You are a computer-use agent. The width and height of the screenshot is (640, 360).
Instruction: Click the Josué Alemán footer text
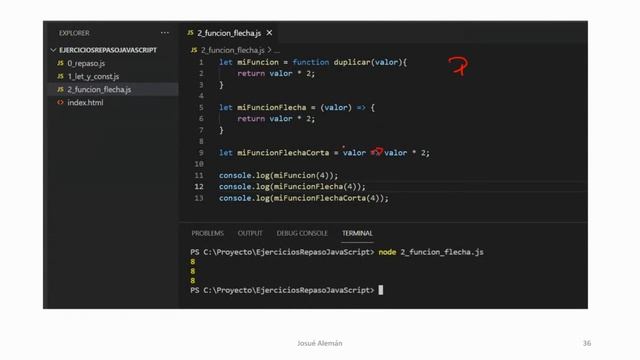pyautogui.click(x=320, y=343)
